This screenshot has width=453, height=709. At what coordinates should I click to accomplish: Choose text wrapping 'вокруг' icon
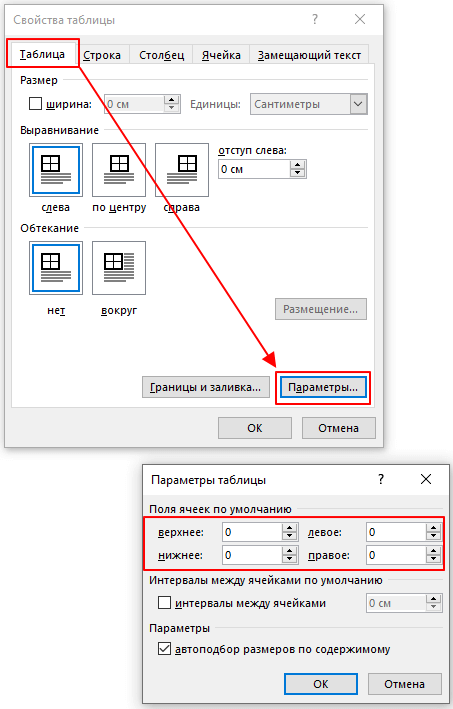tap(119, 268)
